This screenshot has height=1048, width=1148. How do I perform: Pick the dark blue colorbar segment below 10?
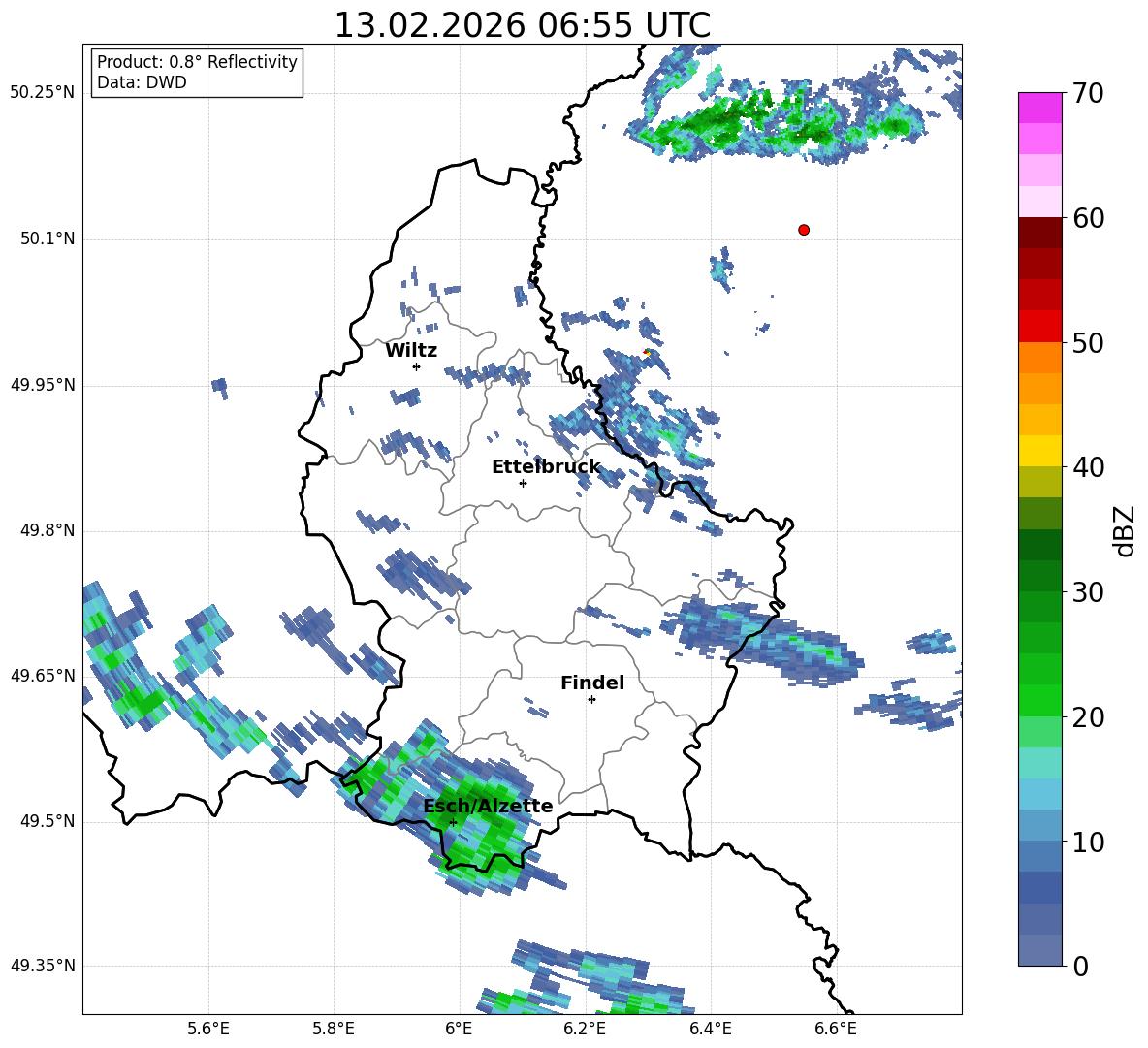point(1039,855)
